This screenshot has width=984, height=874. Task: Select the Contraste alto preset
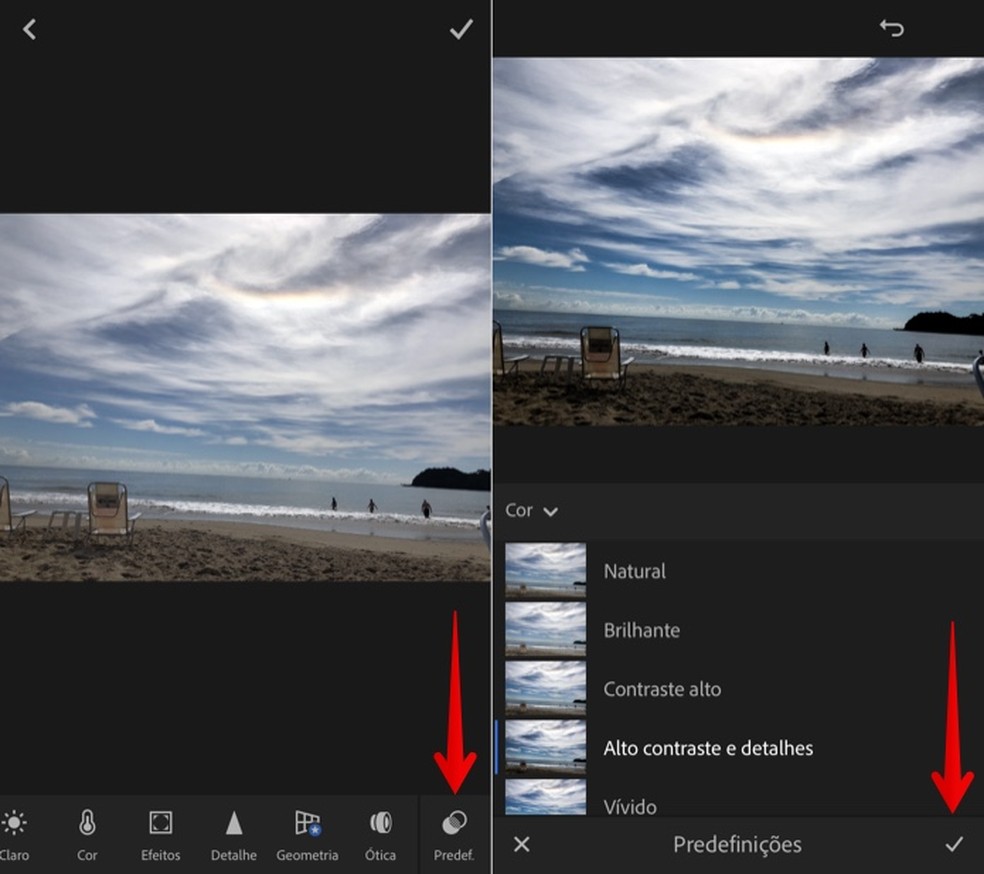click(x=661, y=690)
